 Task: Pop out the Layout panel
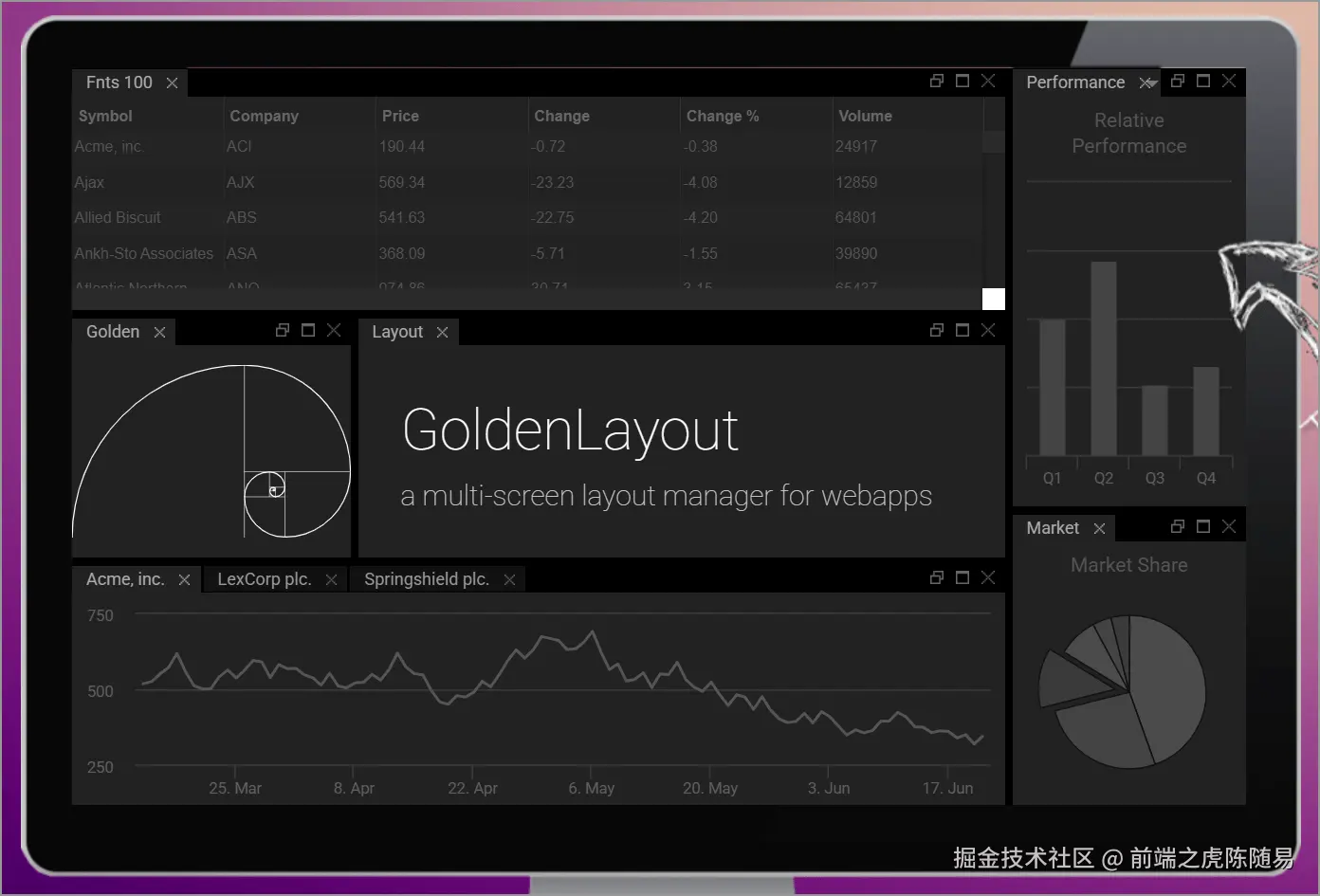(x=936, y=330)
